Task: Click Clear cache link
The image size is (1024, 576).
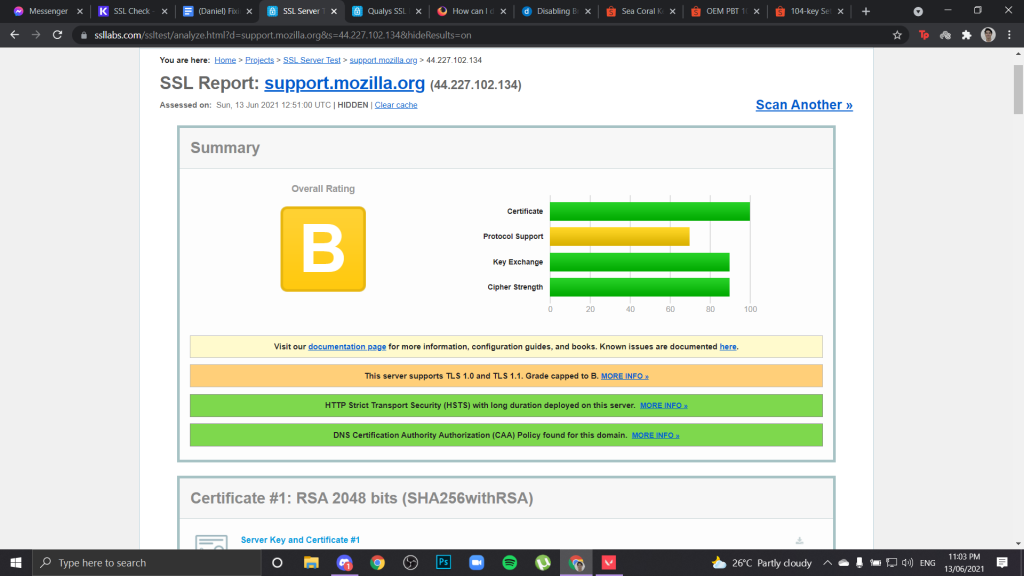Action: 396,105
